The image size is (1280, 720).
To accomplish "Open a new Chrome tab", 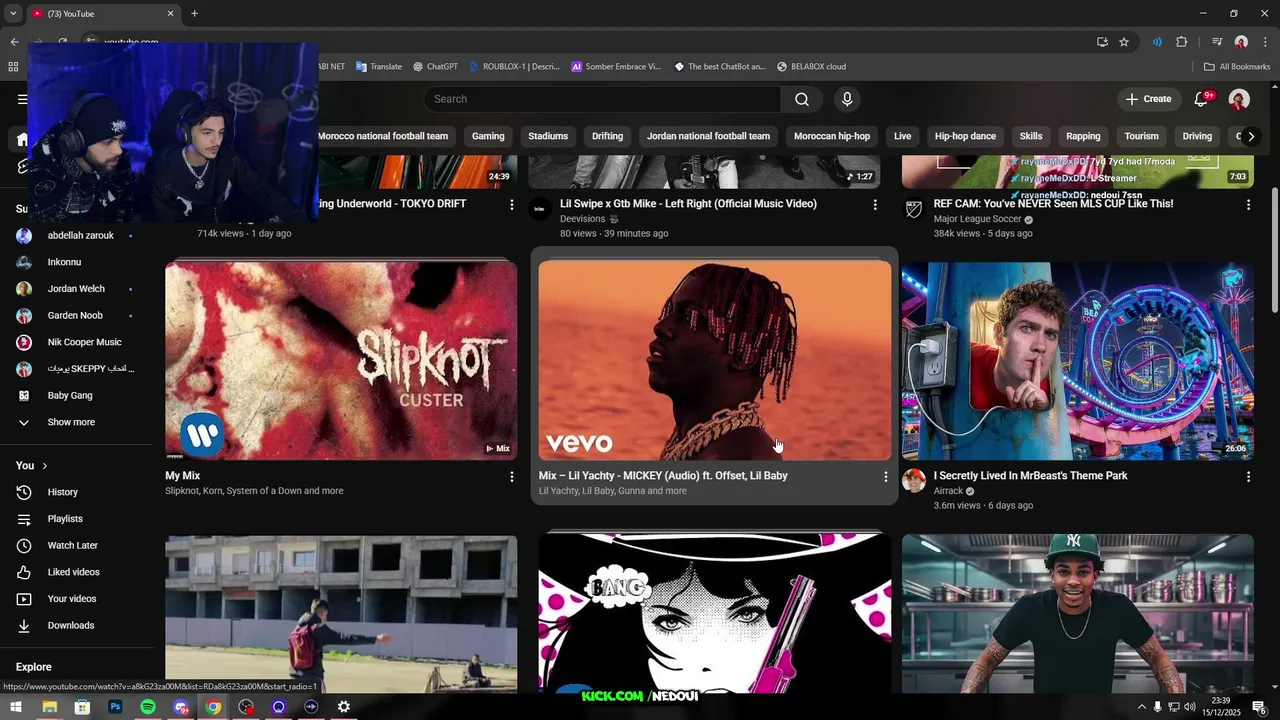I will 194,13.
